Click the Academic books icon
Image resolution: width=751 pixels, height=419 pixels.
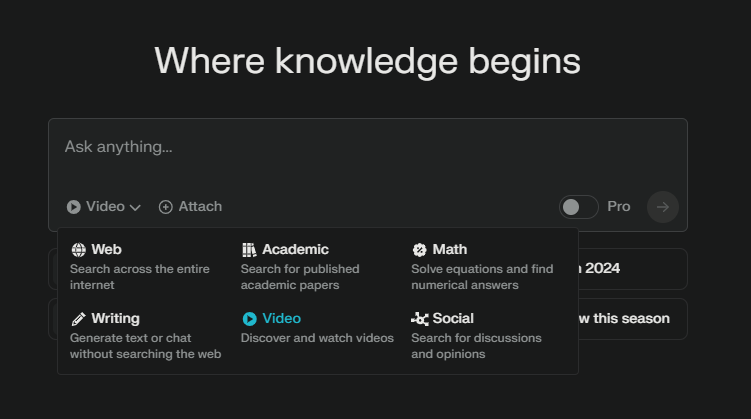pyautogui.click(x=249, y=250)
